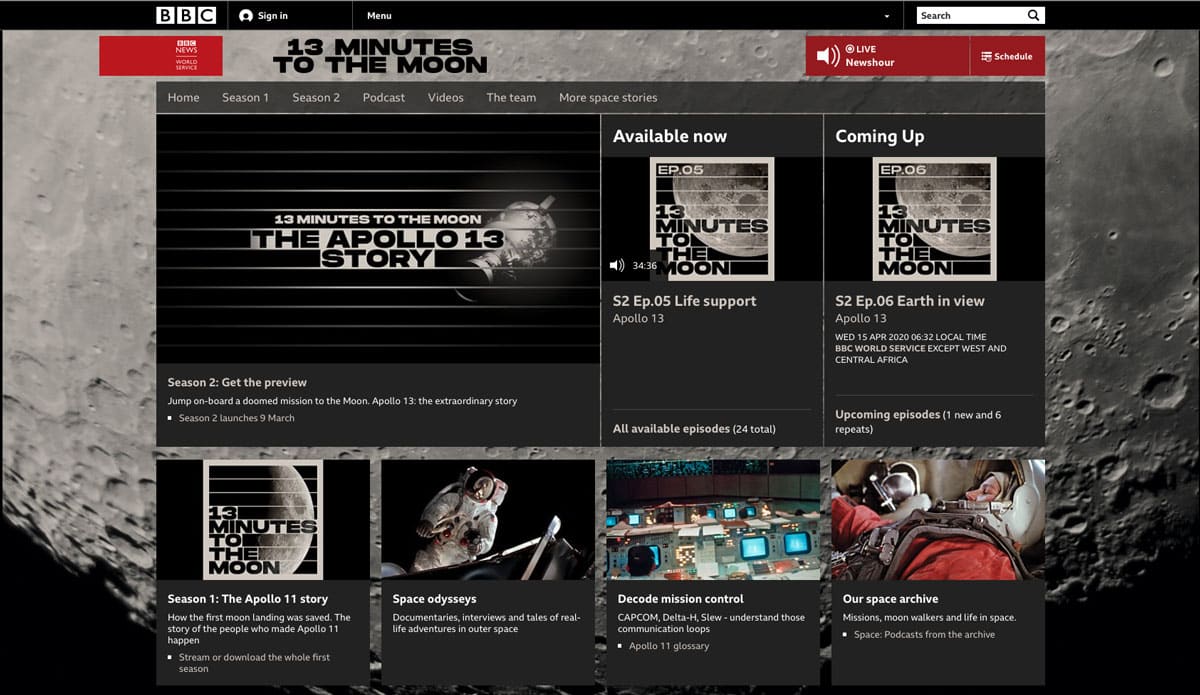Click Apollo 13 under Earth in view
Viewport: 1200px width, 695px height.
(861, 319)
